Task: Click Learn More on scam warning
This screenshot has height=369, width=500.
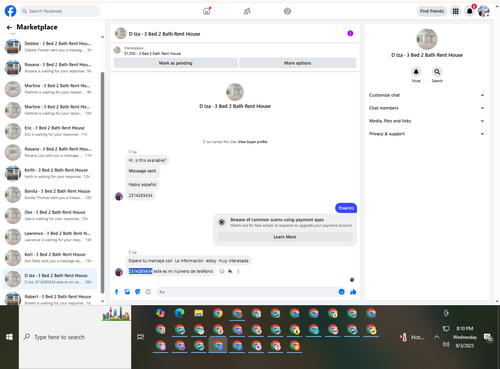Action: click(x=285, y=237)
